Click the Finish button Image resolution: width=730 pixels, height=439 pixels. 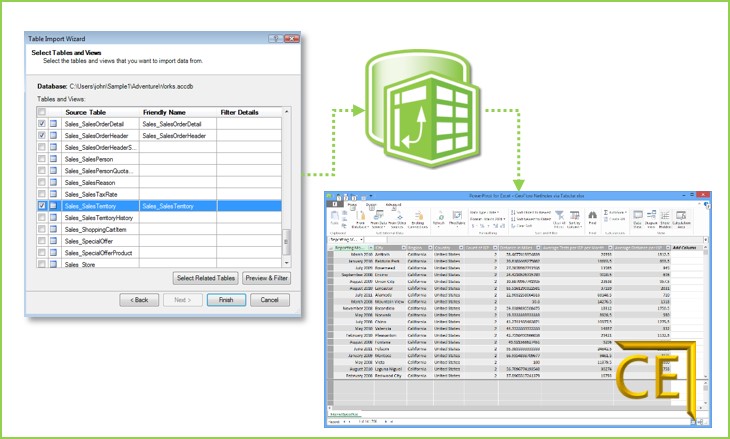coord(226,300)
